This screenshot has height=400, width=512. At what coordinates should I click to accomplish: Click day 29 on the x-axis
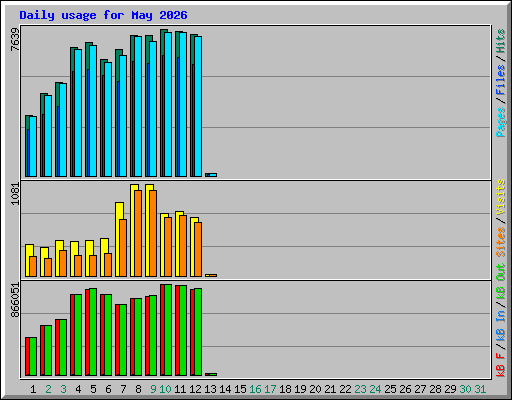(x=450, y=389)
